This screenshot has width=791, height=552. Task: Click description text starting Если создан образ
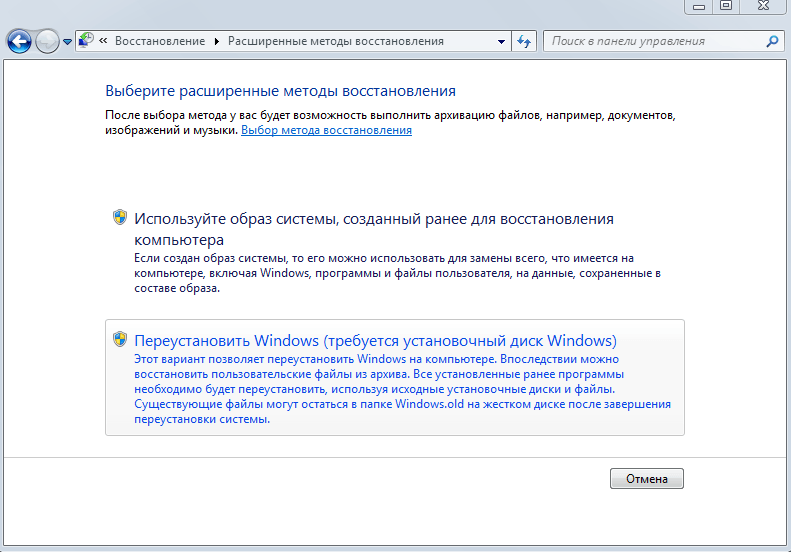(398, 273)
